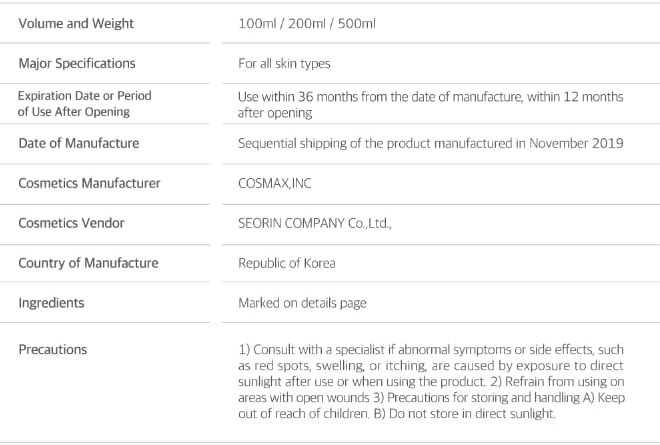
Task: Select the SEORIN COMPANY Co.,Ltd. text
Action: [315, 223]
